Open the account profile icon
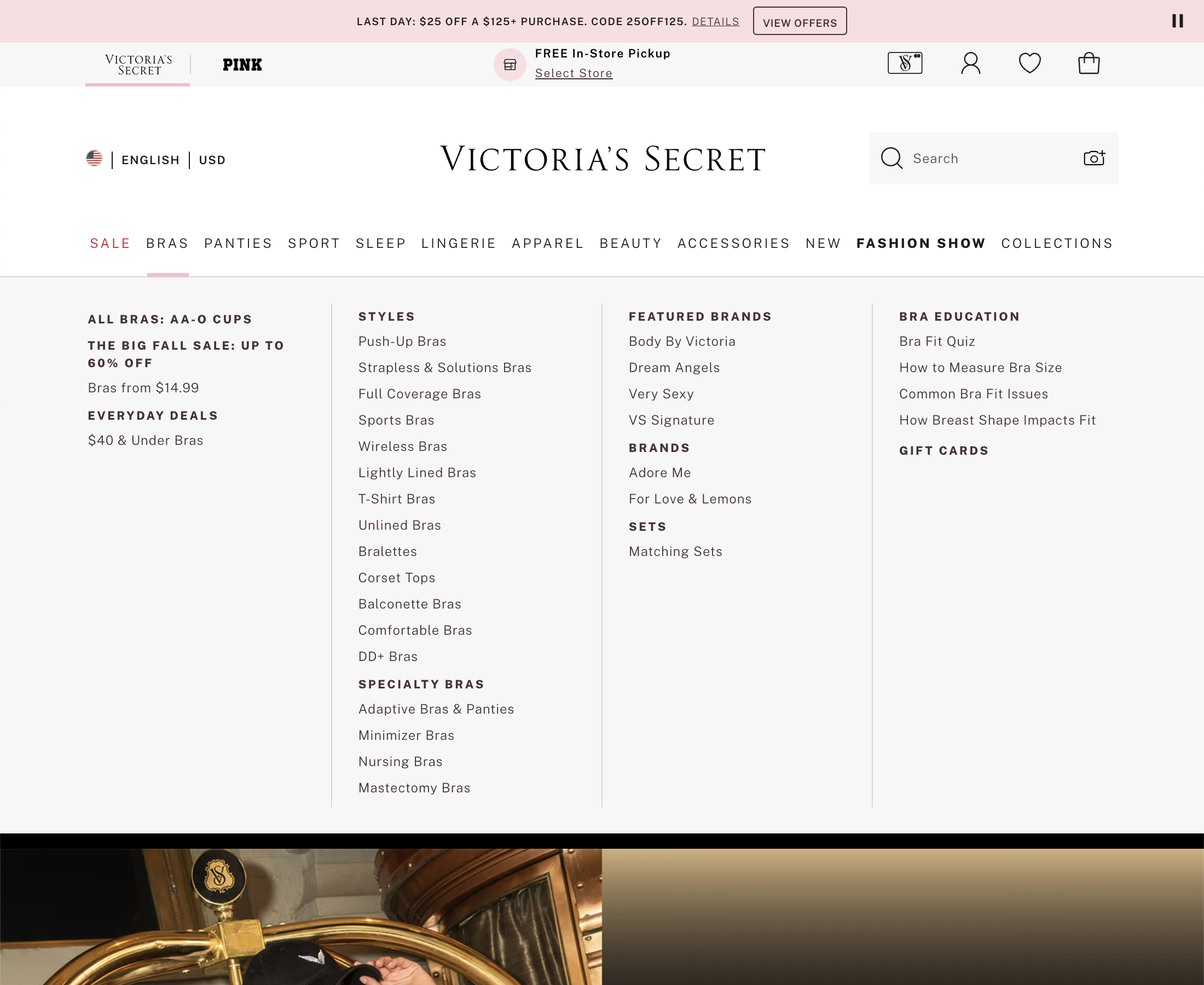1204x985 pixels. 971,64
